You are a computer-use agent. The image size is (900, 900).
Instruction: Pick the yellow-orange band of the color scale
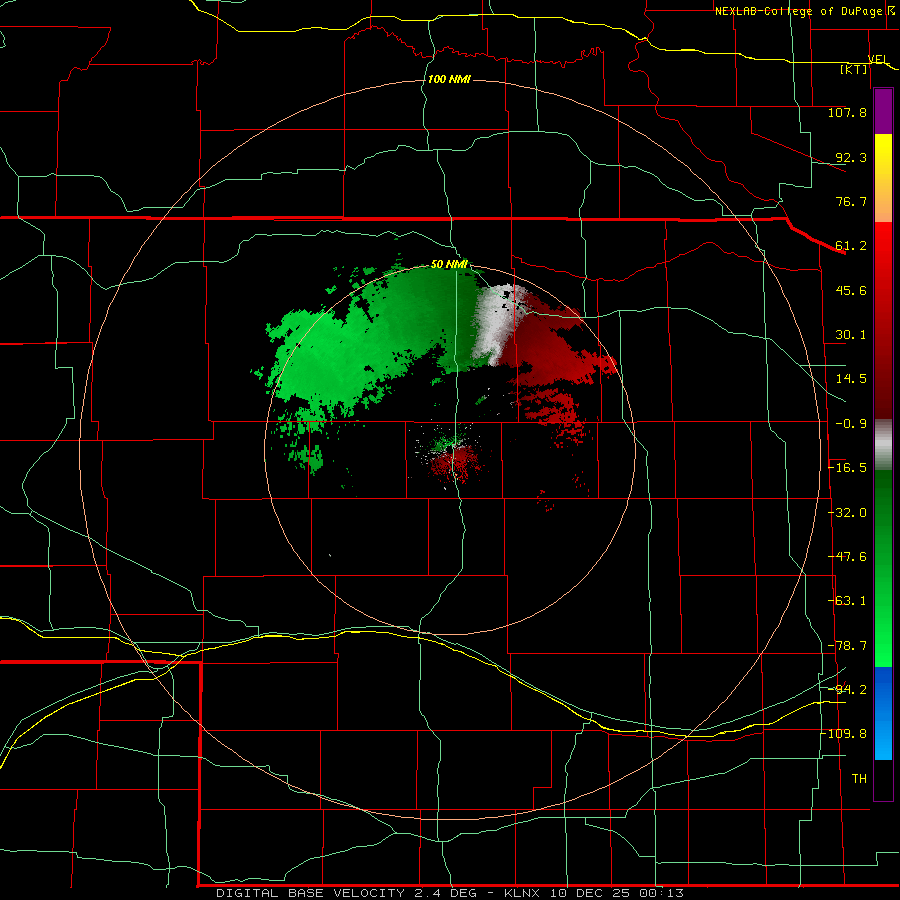coord(883,178)
